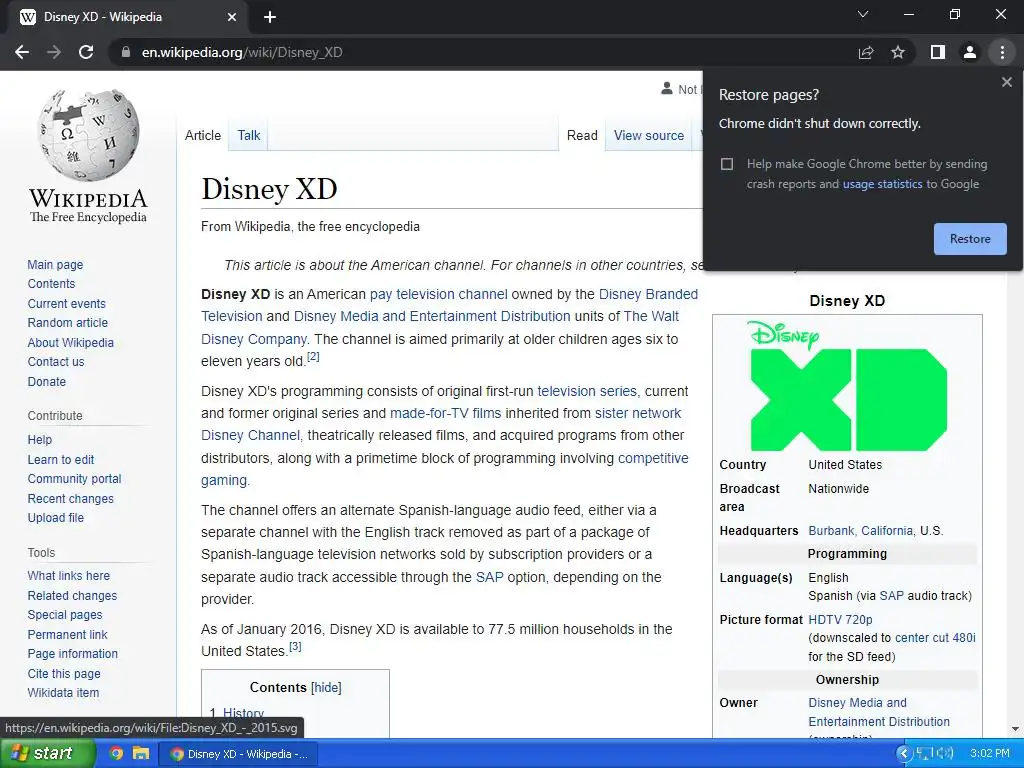This screenshot has height=768, width=1024.
Task: Click the Not logged in user icon
Action: coord(666,89)
